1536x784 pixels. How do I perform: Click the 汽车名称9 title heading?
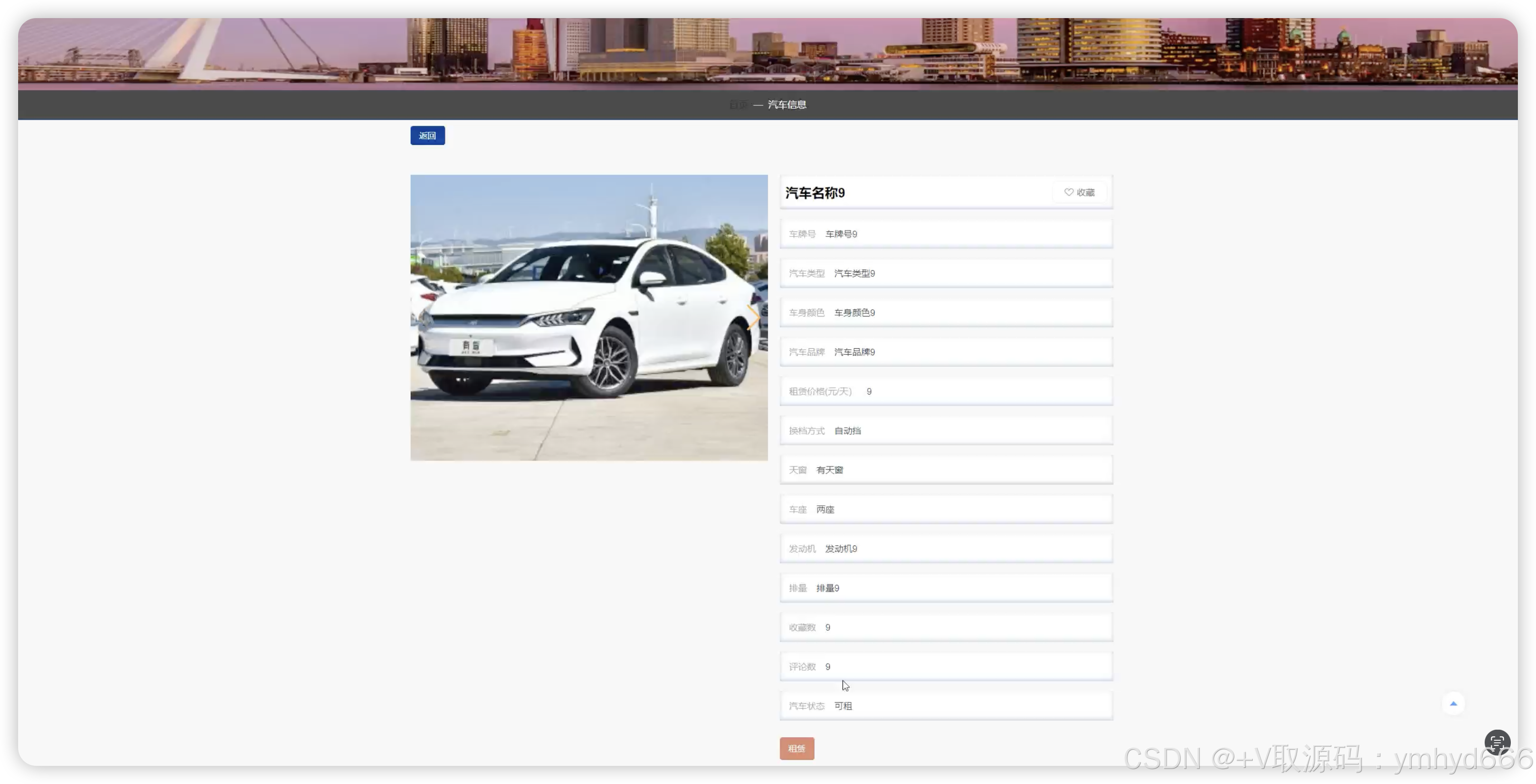click(815, 193)
